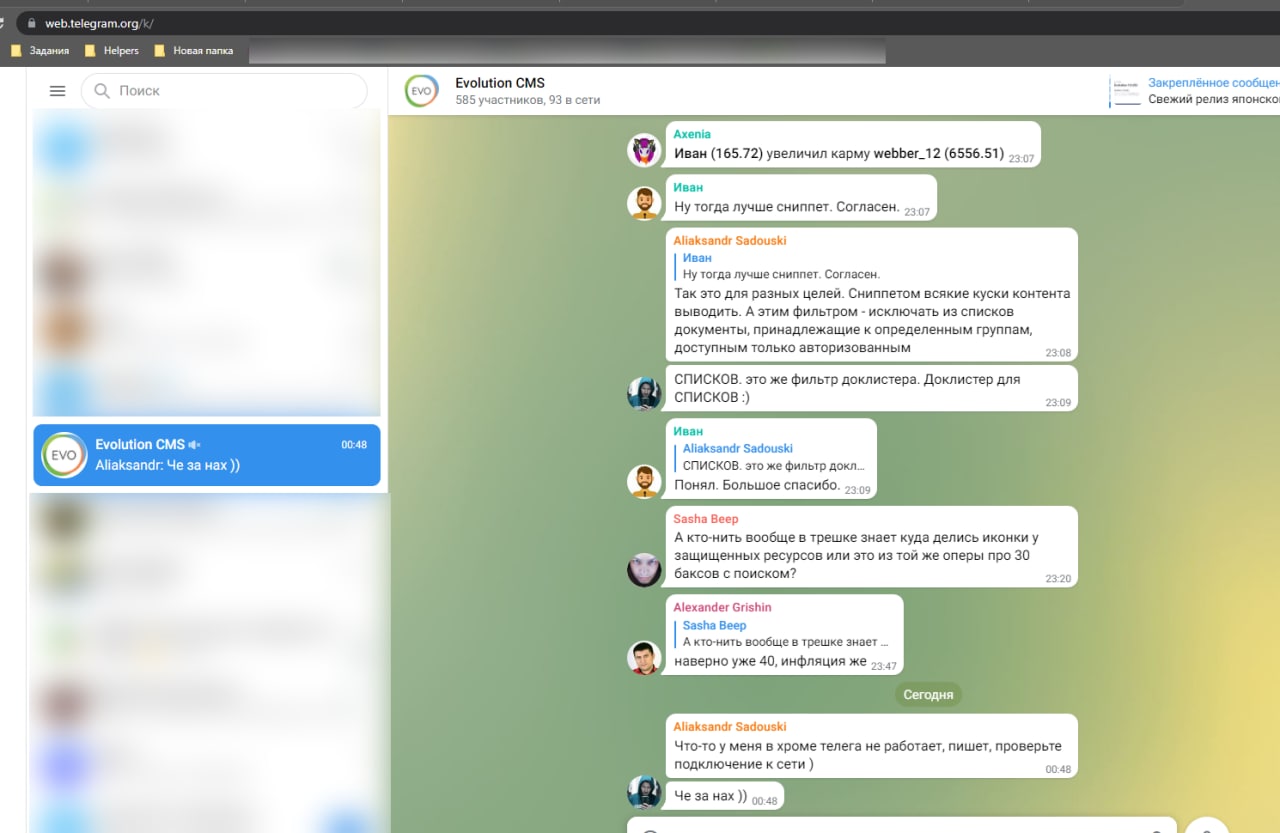Click the "Че за нах ))" message bubble
The image size is (1280, 833).
pos(724,796)
